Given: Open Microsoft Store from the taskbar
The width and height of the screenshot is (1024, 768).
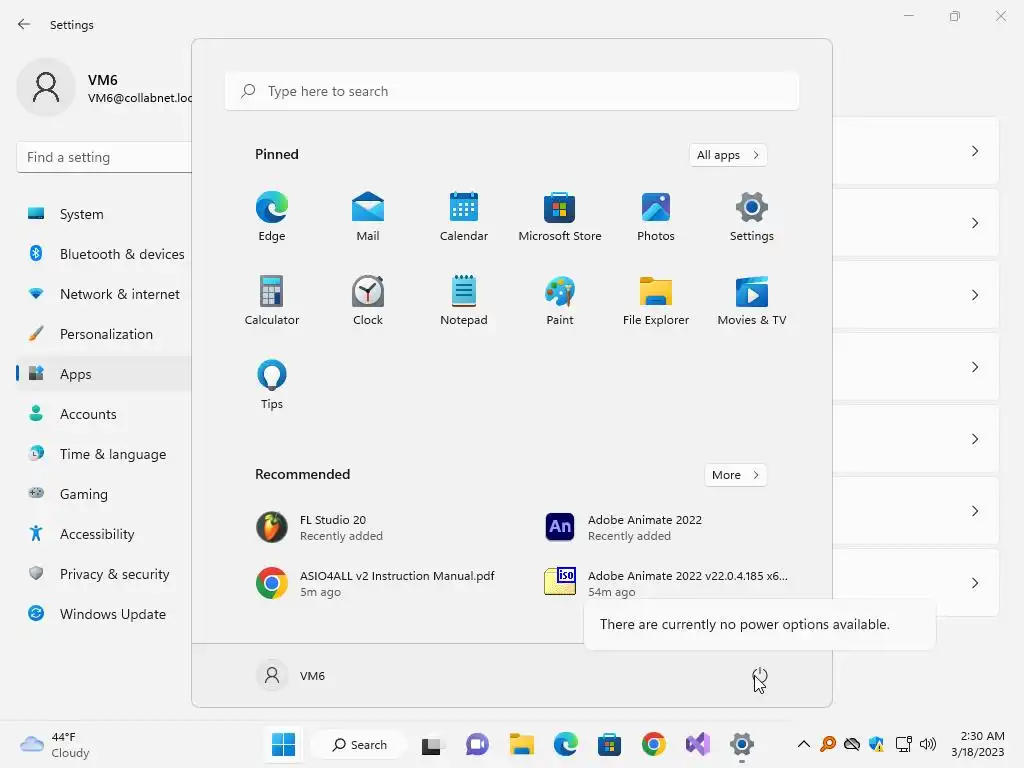Looking at the screenshot, I should [x=609, y=744].
